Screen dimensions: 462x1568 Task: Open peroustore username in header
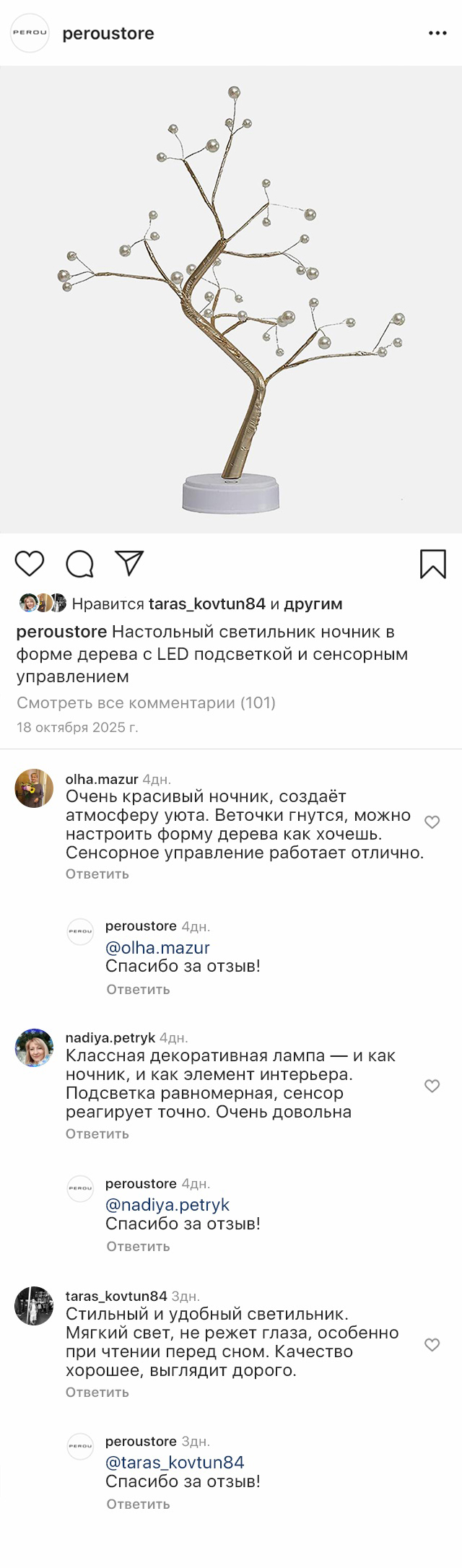(x=108, y=34)
